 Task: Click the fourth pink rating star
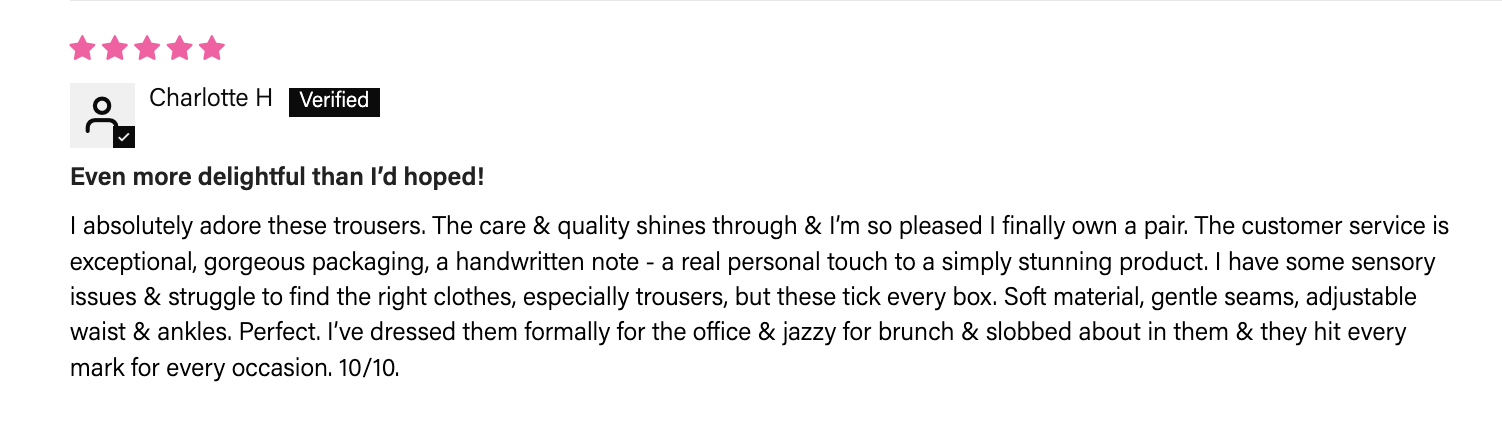point(179,48)
